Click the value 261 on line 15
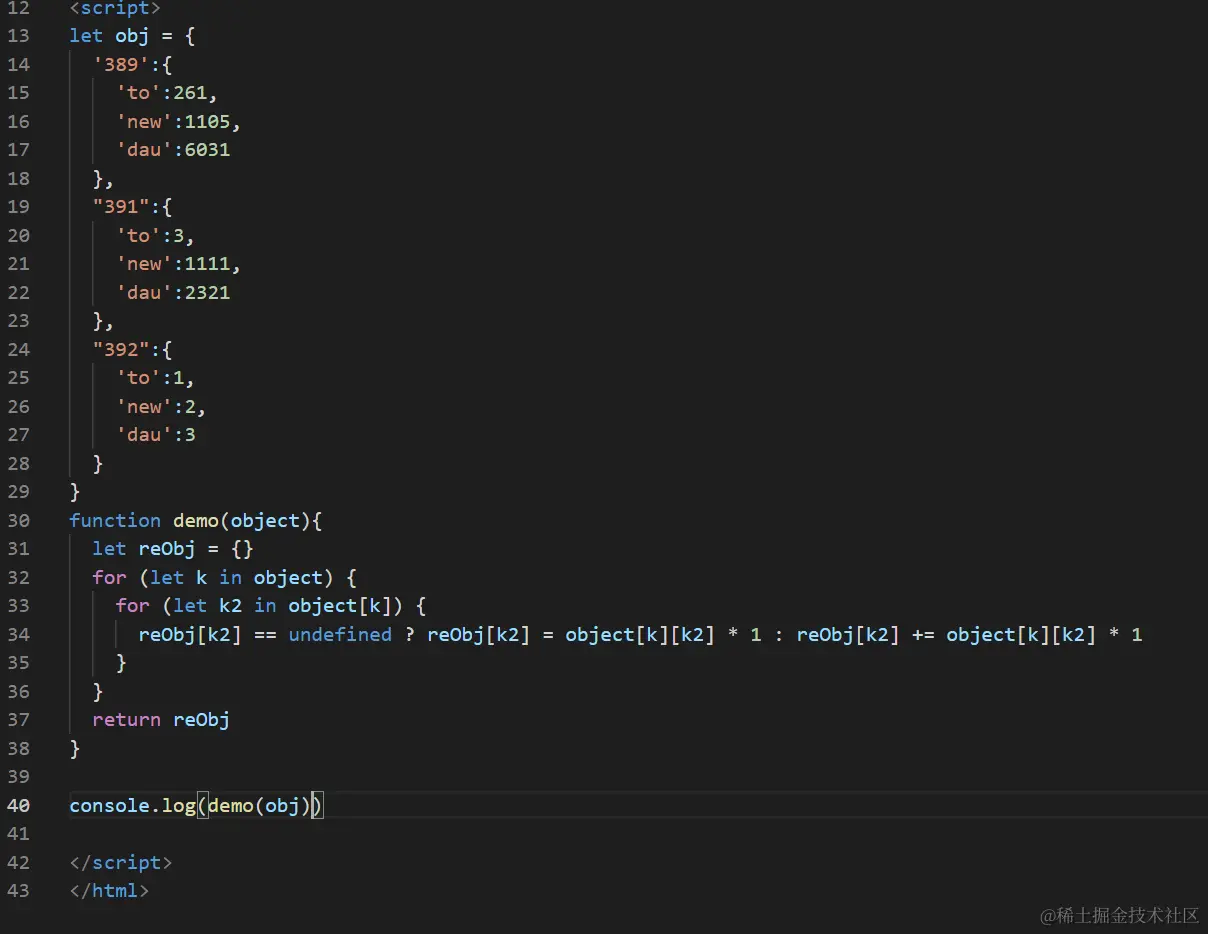This screenshot has height=934, width=1208. (190, 92)
